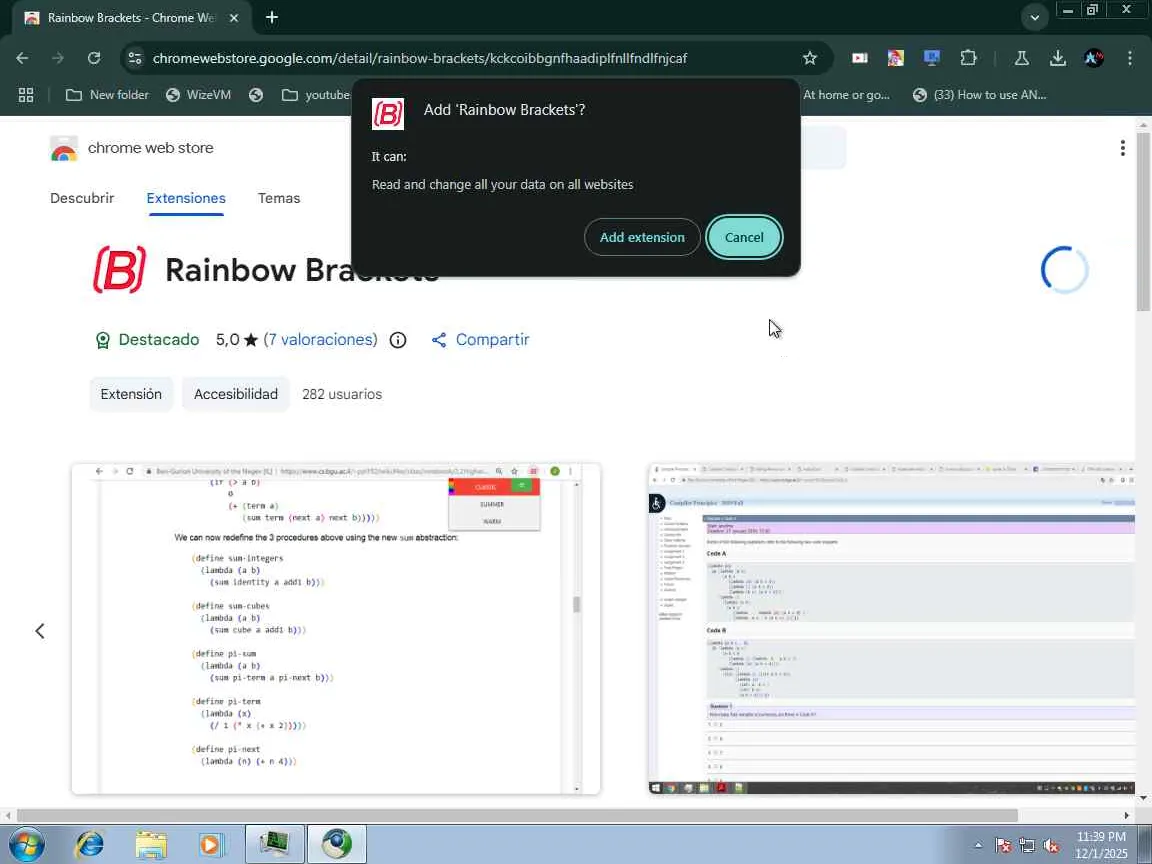Expand the tab search dropdown arrow
This screenshot has height=864, width=1152.
click(1034, 18)
